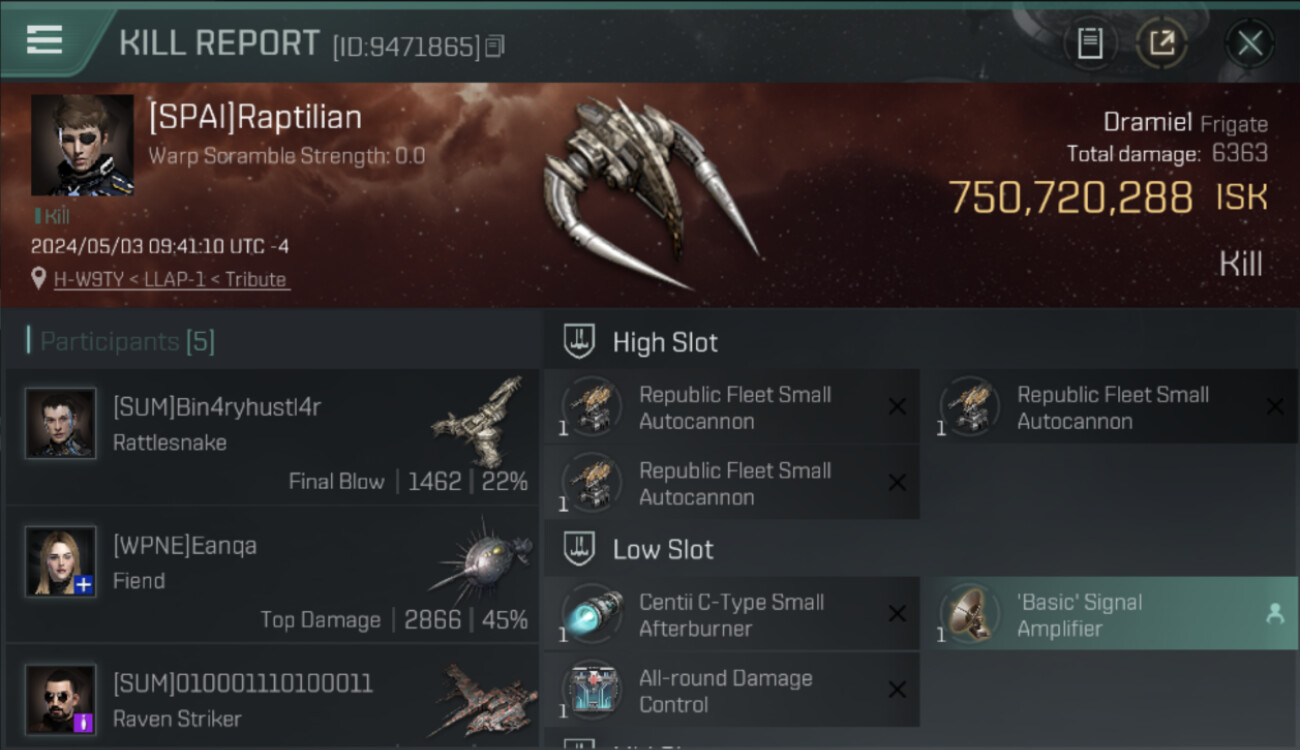Collapse the High Slot section header
This screenshot has height=750, width=1300.
point(921,342)
